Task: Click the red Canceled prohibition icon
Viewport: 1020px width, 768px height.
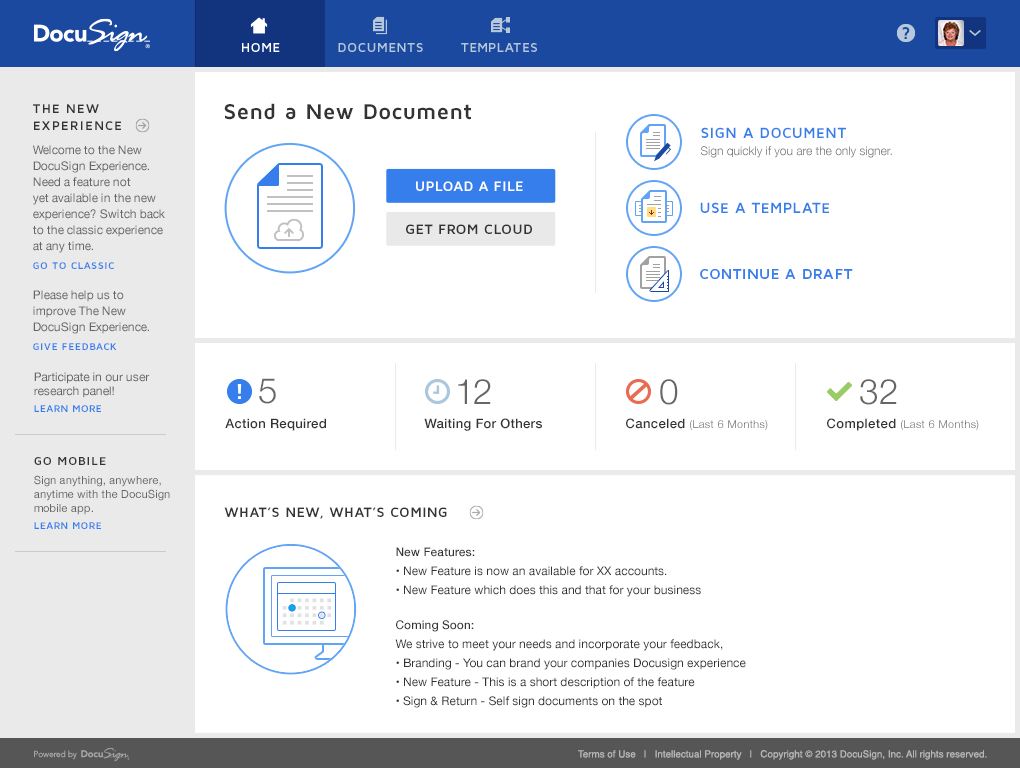Action: coord(638,391)
